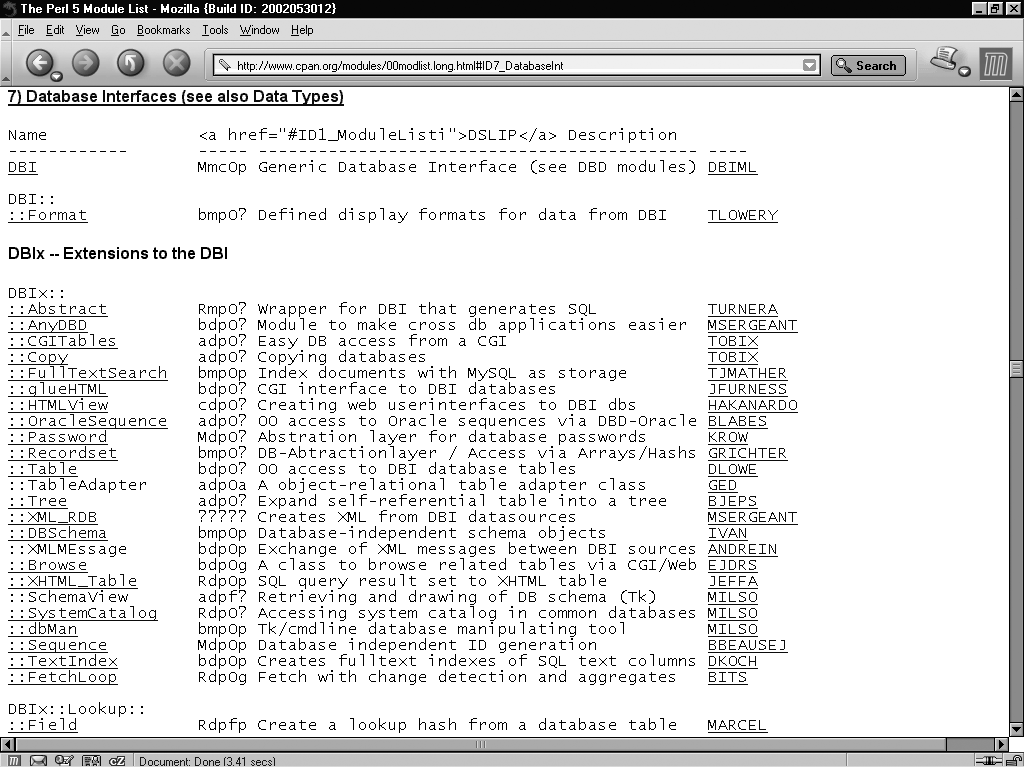
Task: Open Address Book from the status bar icon
Action: (91, 761)
